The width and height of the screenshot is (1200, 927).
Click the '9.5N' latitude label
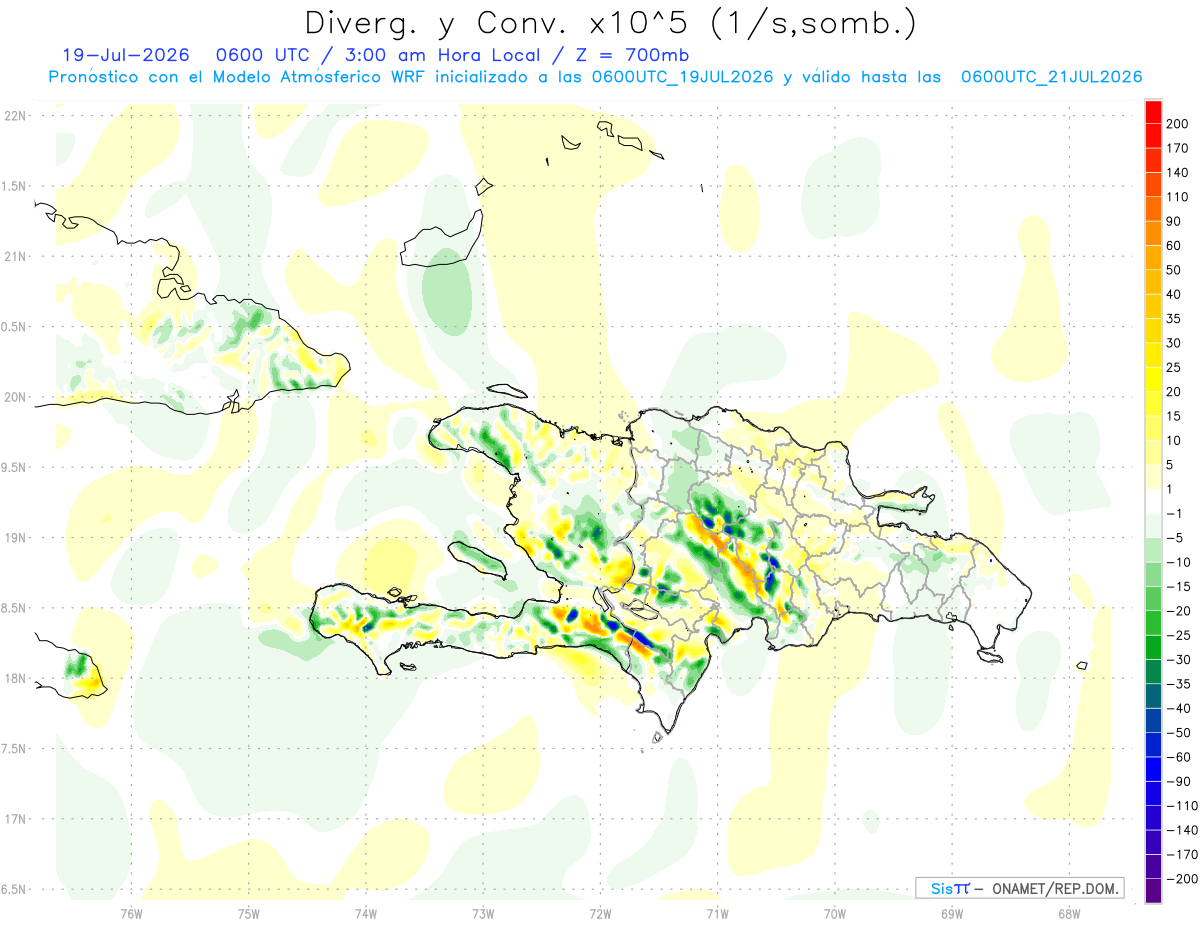[13, 467]
